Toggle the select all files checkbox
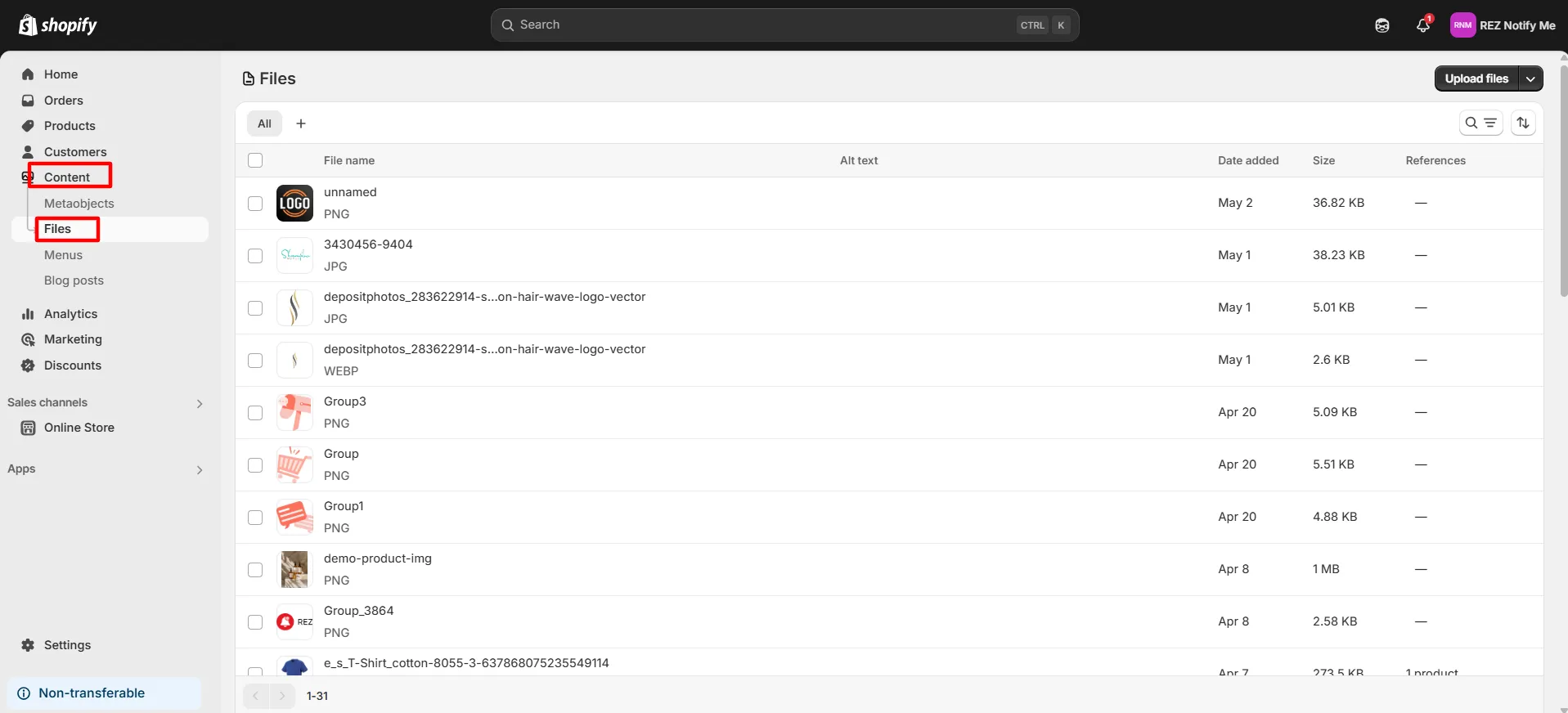Screen dimensions: 1568x713 [x=255, y=160]
